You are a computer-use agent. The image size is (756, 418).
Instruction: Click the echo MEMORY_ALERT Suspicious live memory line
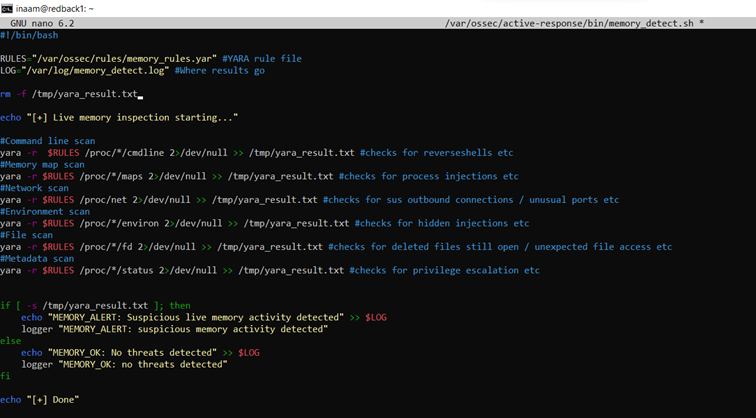(204, 318)
